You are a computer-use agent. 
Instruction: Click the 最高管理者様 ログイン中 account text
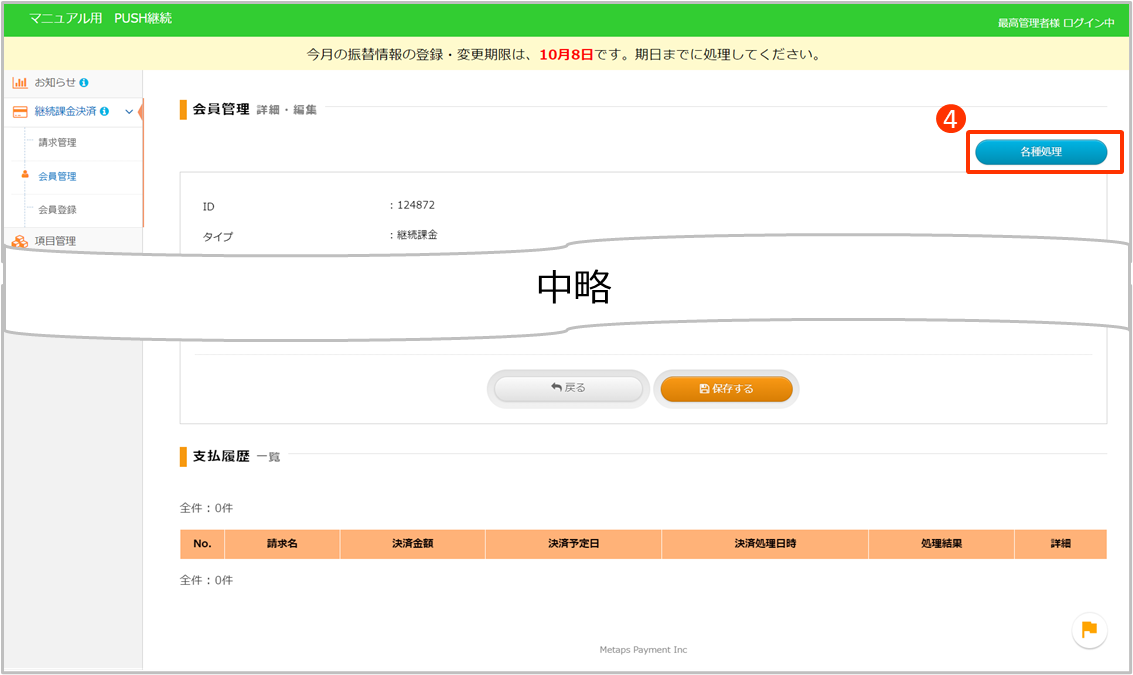1055,22
